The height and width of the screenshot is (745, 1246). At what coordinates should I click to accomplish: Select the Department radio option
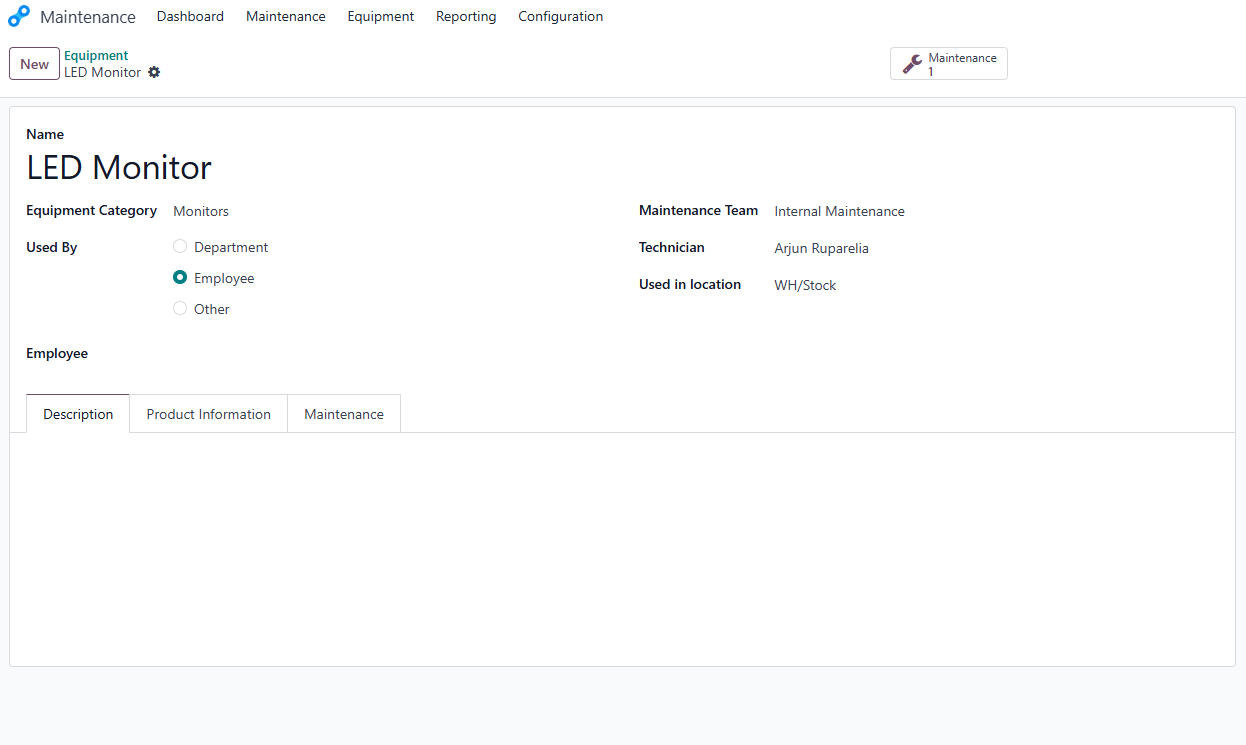pyautogui.click(x=180, y=246)
